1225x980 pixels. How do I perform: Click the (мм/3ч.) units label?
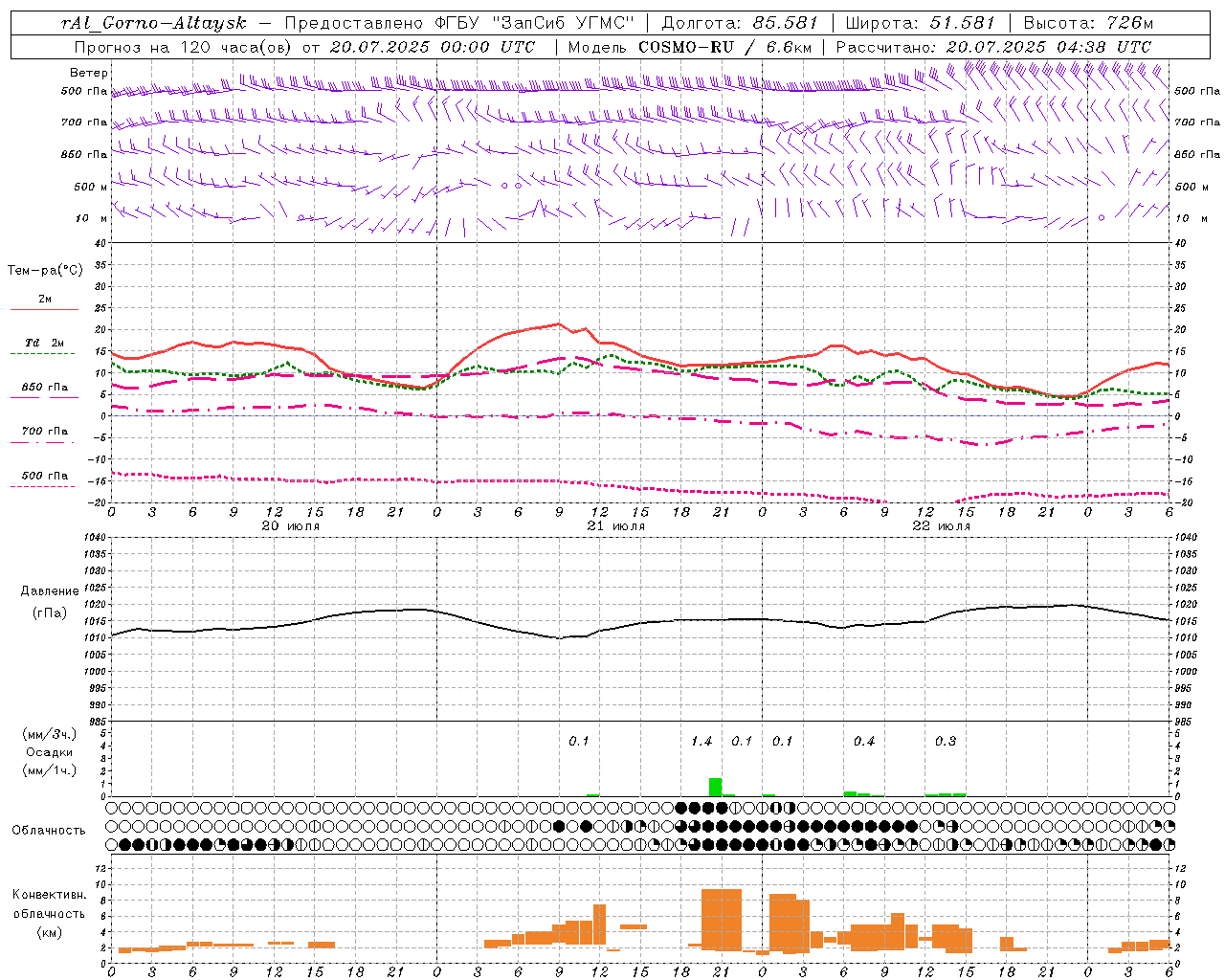click(49, 734)
